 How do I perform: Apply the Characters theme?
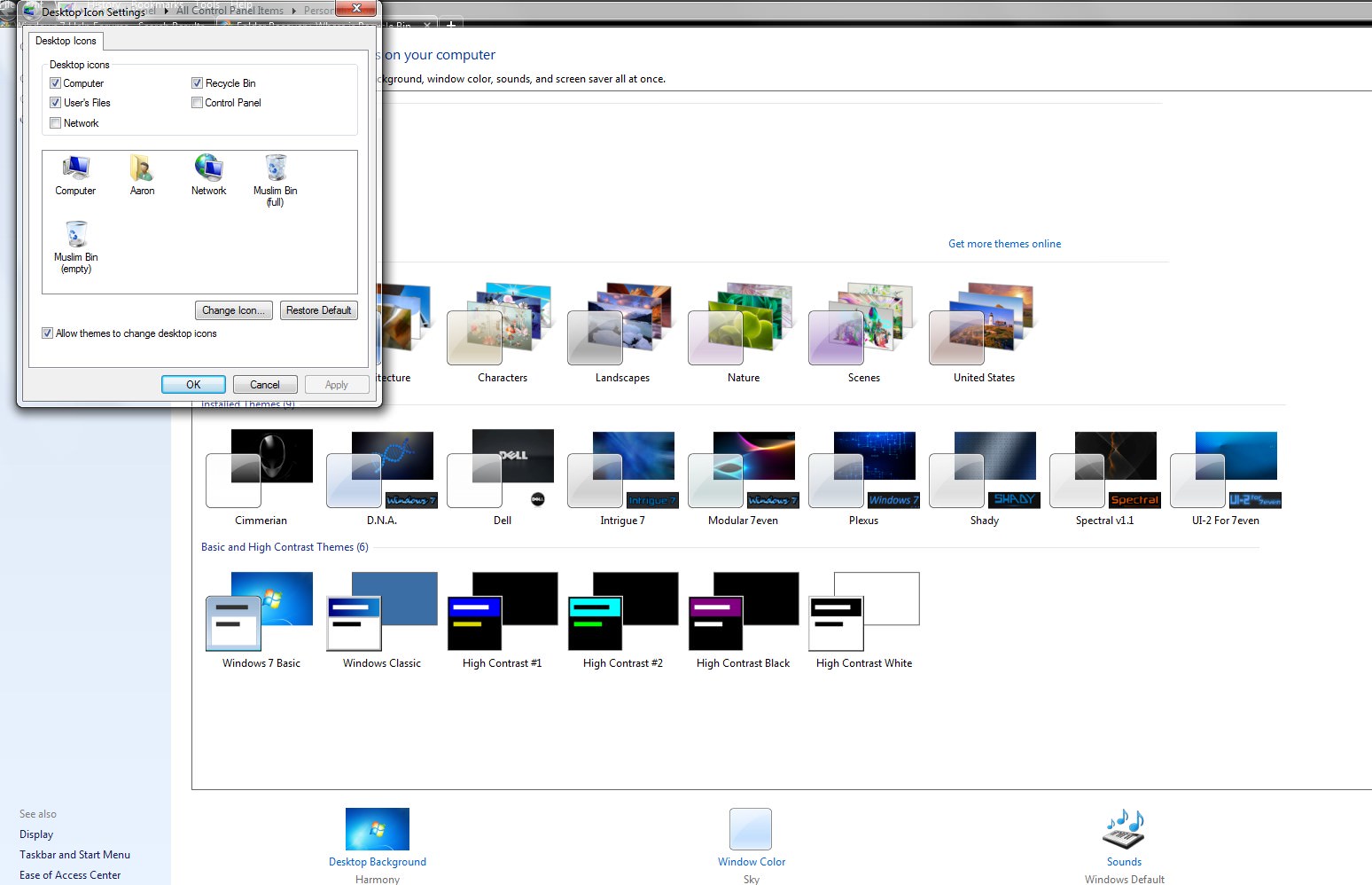tap(503, 333)
